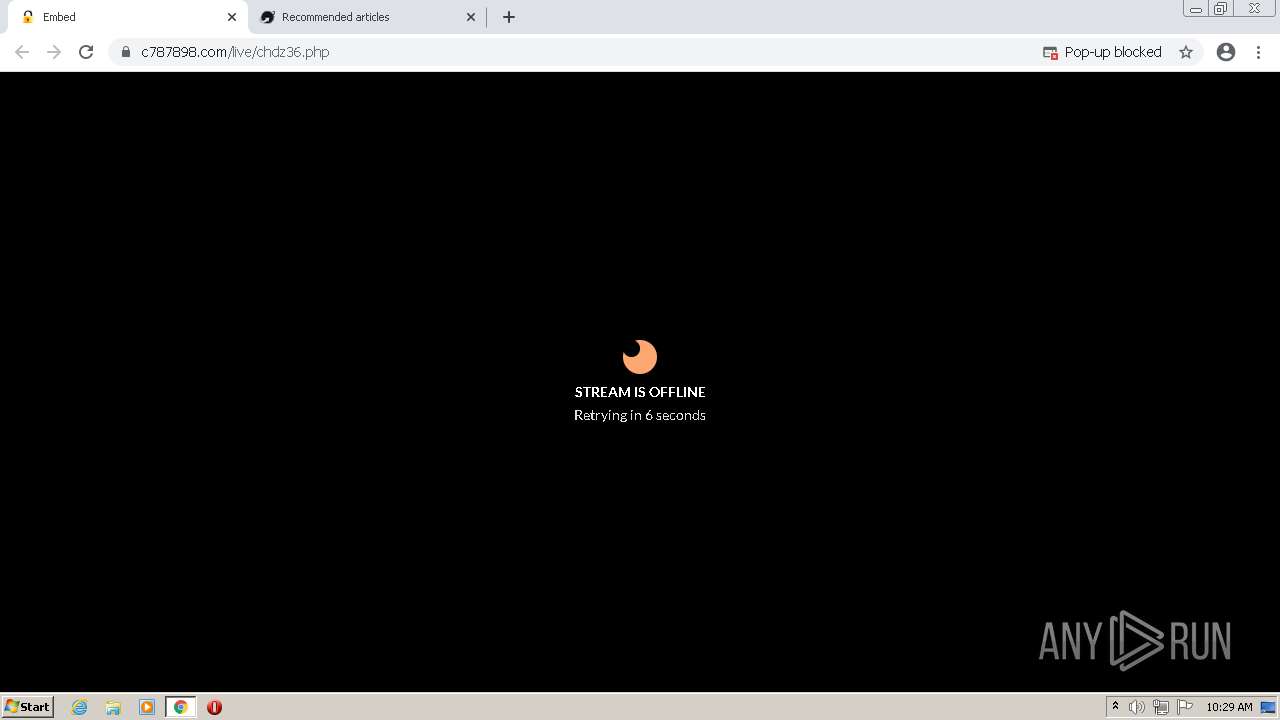This screenshot has width=1280, height=720.
Task: Open the Action Center flag icon
Action: [1185, 707]
